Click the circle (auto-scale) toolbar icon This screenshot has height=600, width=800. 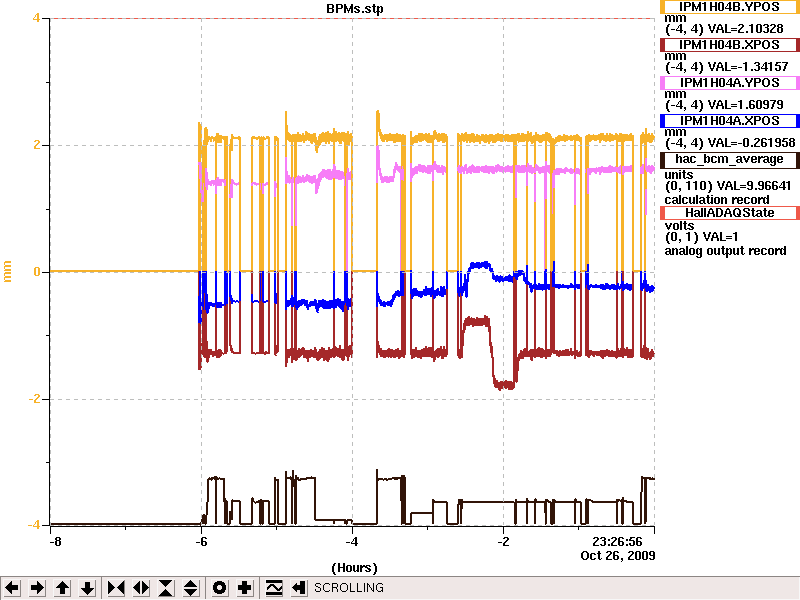tap(219, 588)
